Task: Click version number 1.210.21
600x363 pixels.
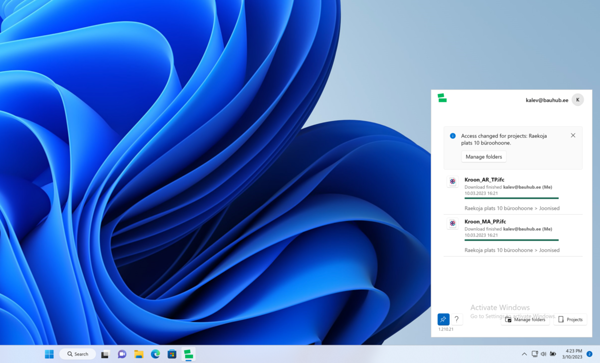Action: coord(446,329)
